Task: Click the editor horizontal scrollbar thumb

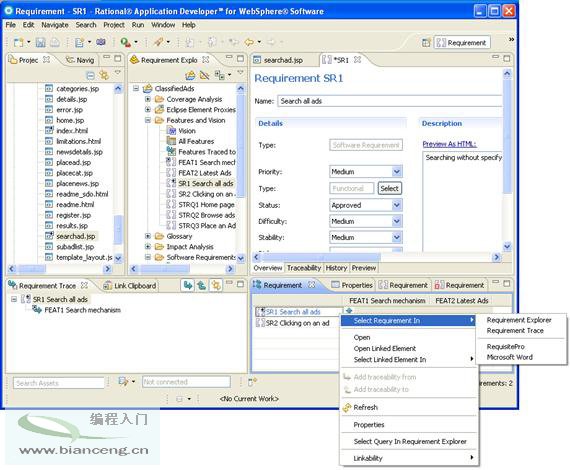Action: (x=321, y=257)
